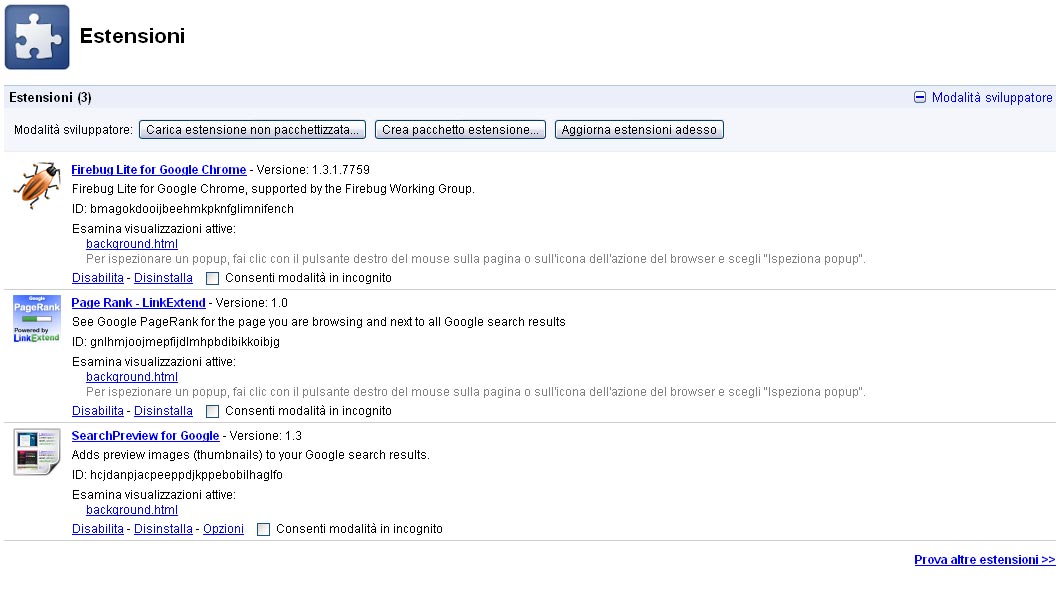Click the SearchPreview for Google icon

tap(37, 451)
